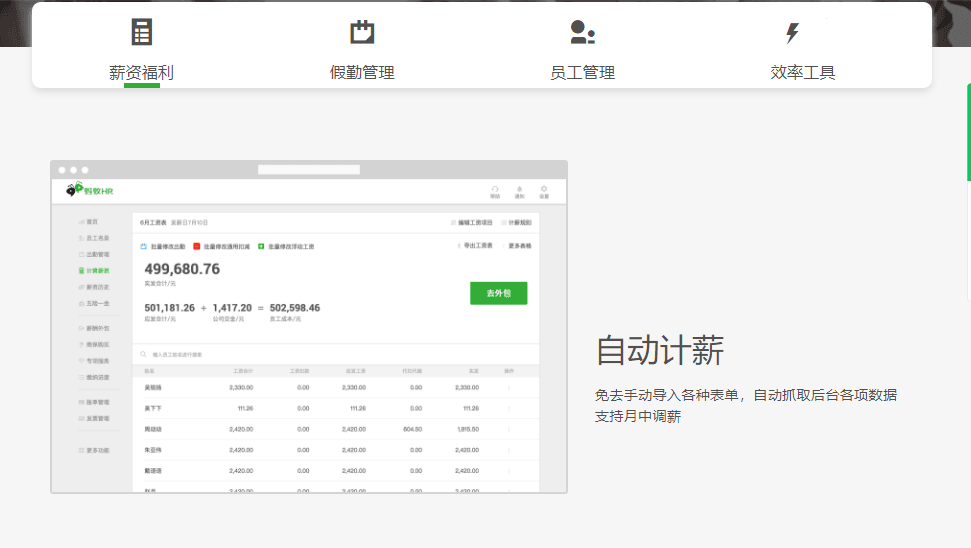Click the 薪资福利 payroll calculator icon
The width and height of the screenshot is (971, 548).
click(142, 32)
